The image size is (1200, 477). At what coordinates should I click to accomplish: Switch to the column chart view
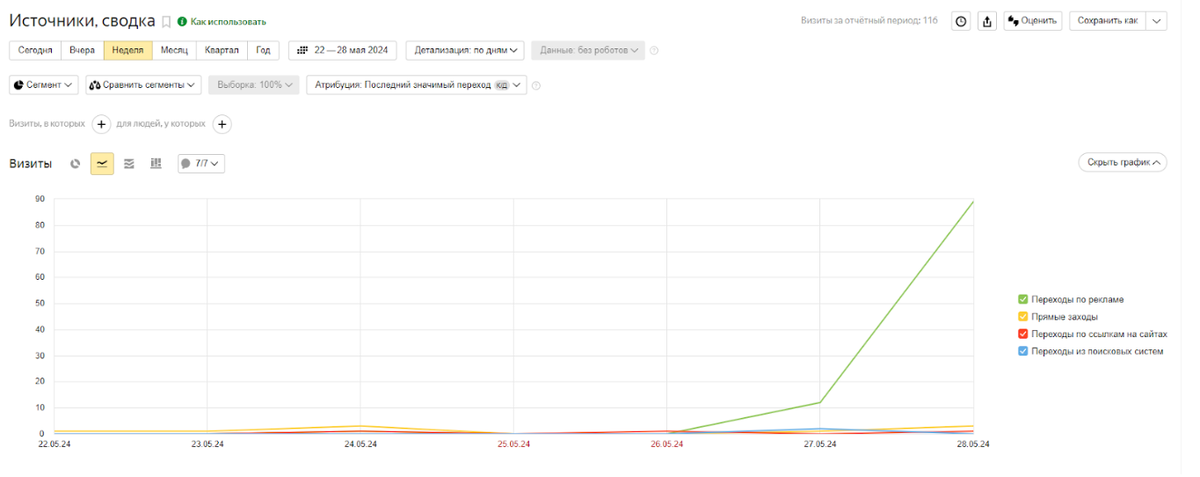tap(156, 163)
